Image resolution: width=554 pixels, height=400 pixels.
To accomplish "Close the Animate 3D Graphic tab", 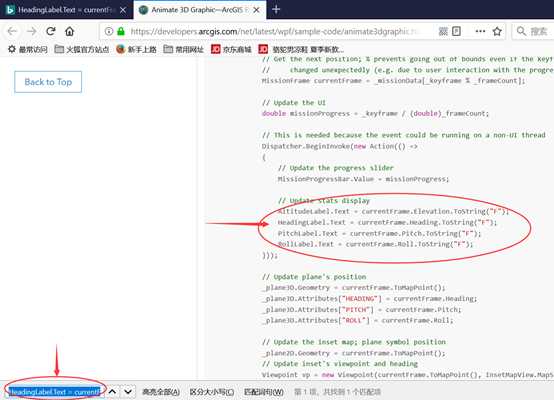I will pos(257,10).
